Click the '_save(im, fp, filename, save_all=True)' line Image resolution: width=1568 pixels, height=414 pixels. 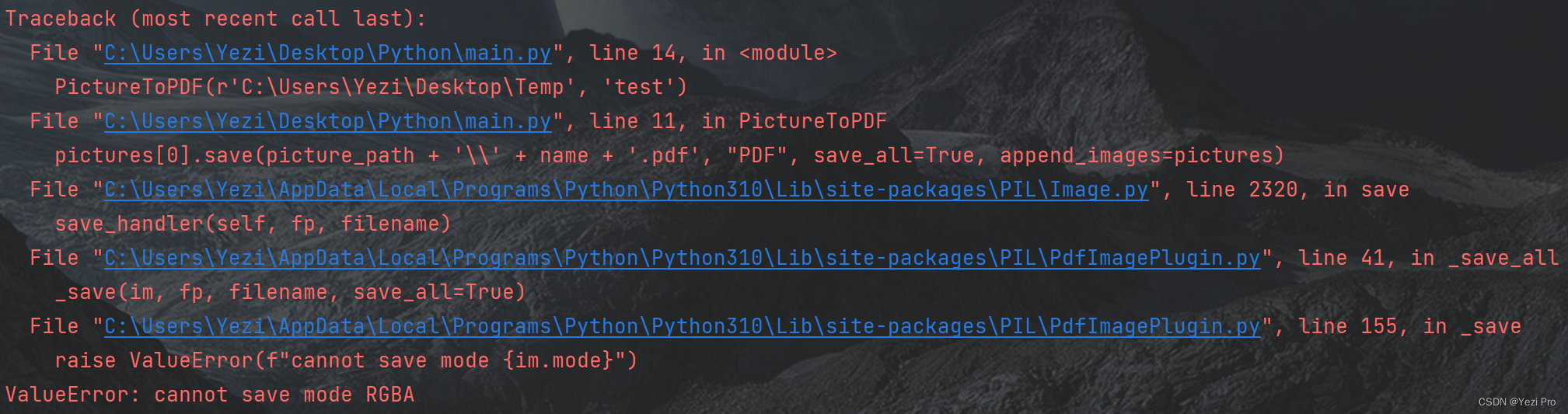click(290, 292)
